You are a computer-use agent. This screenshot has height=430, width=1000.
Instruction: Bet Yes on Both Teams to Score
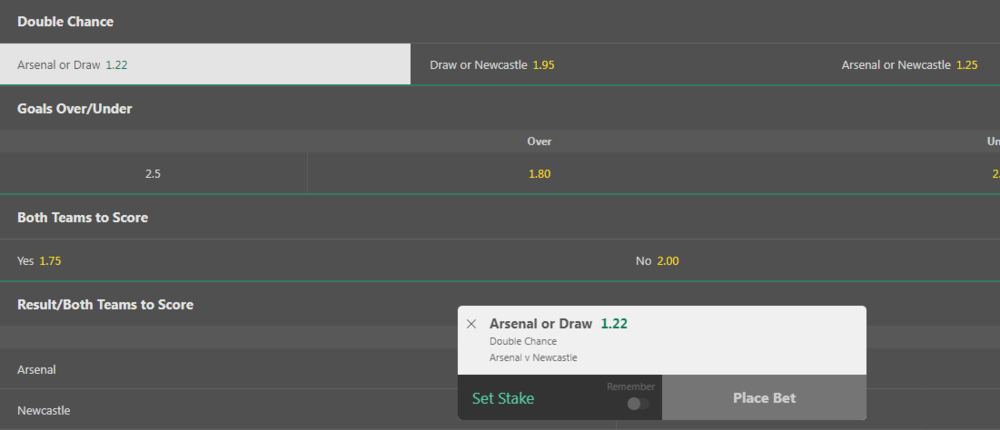tap(39, 261)
